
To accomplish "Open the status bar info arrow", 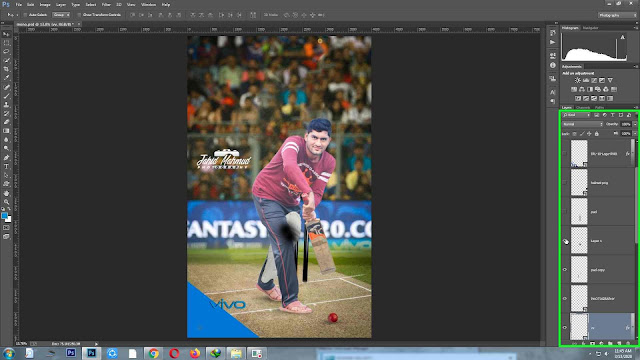I will click(96, 344).
